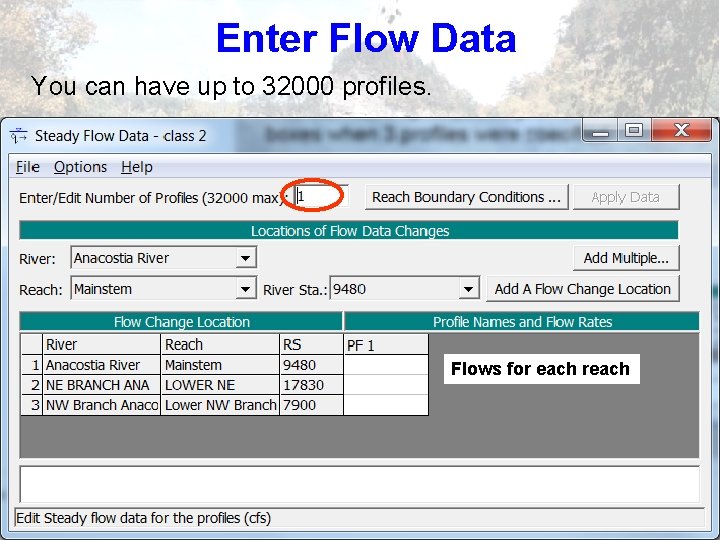Click the Steady Flow Data window title icon

tap(18, 135)
